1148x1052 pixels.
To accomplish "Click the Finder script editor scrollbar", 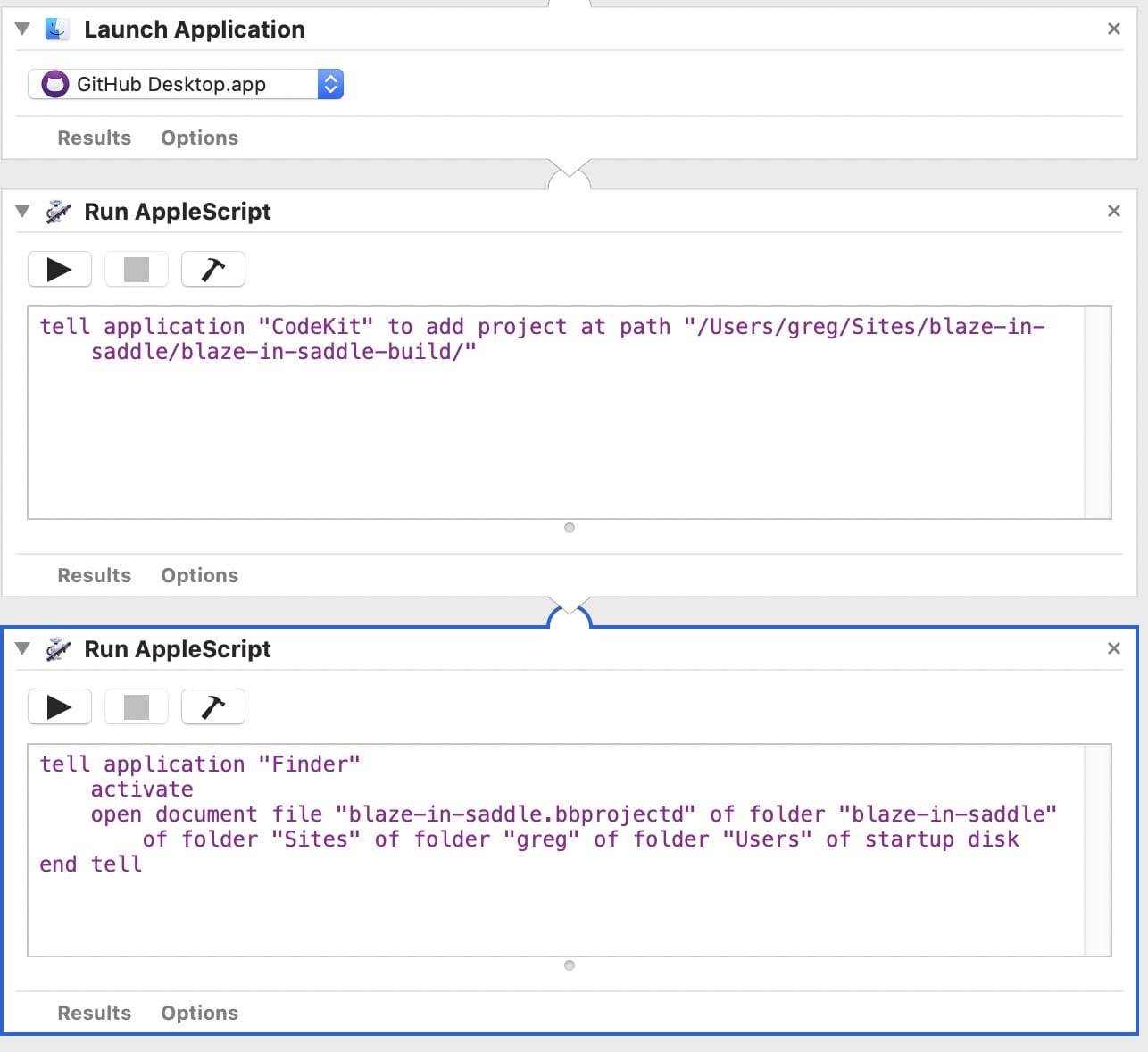I will click(x=1097, y=849).
